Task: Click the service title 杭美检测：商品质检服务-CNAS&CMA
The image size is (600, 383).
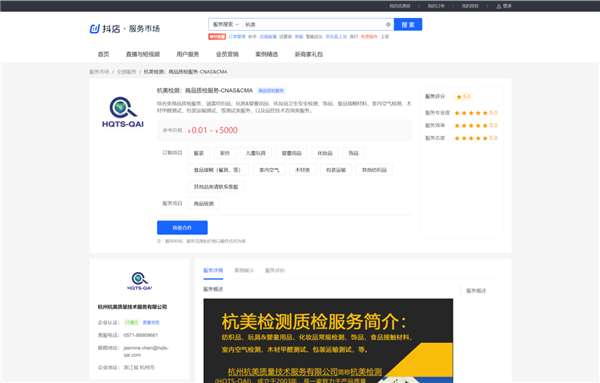Action: pos(205,91)
